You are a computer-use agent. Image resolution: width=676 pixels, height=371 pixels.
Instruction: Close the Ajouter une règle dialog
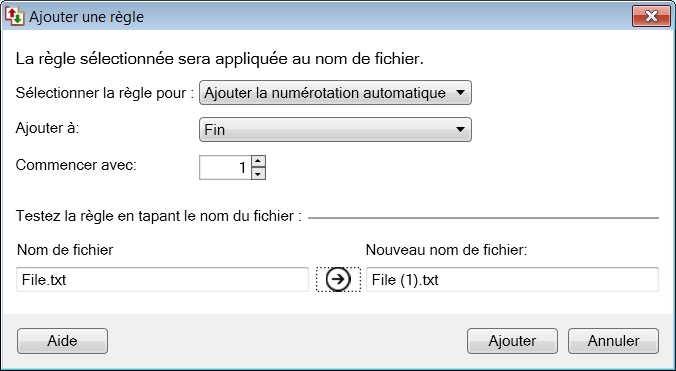click(x=651, y=16)
